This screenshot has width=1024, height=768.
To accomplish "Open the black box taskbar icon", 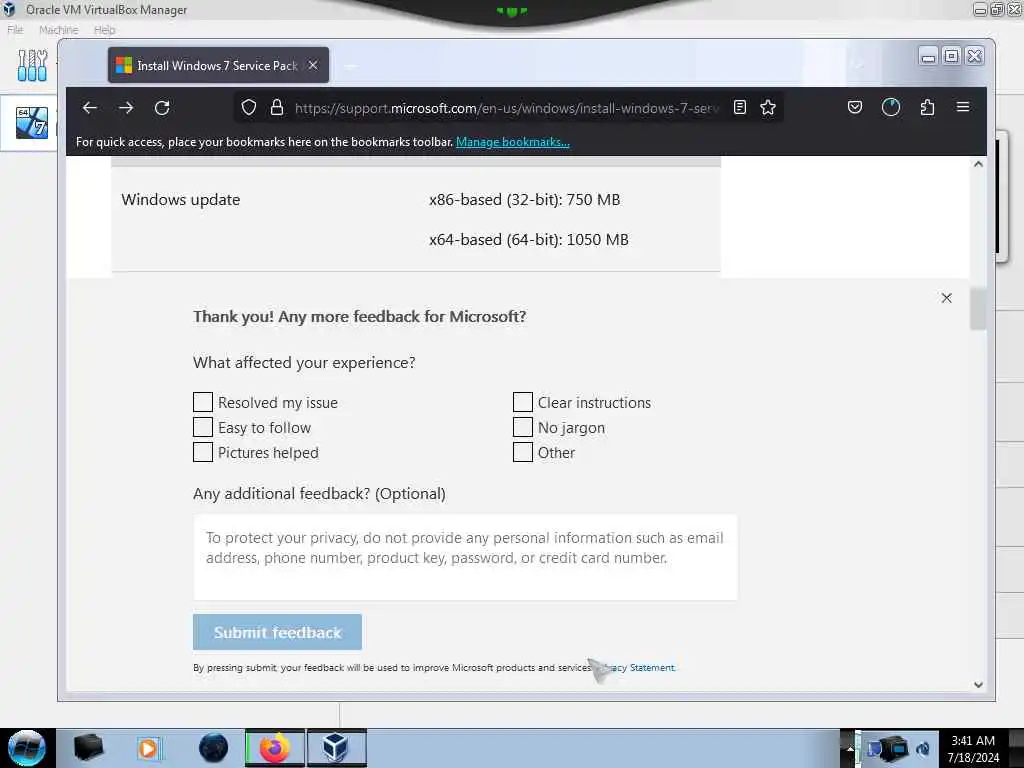I will click(88, 748).
